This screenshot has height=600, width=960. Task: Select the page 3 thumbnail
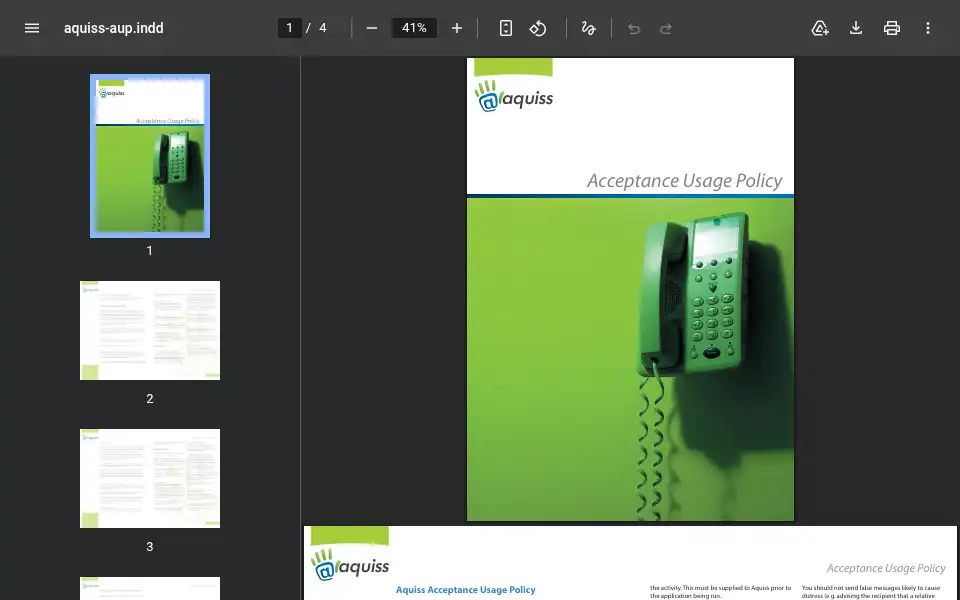pyautogui.click(x=150, y=478)
